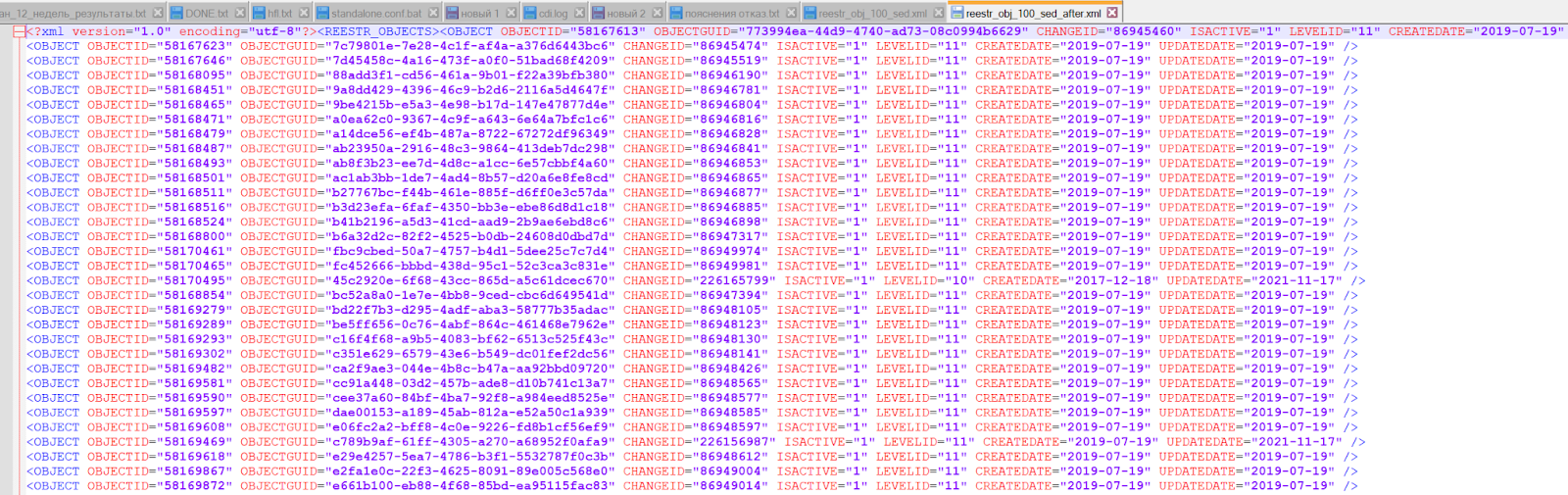Click OBJECTID value "58168487"
The height and width of the screenshot is (495, 1568).
[x=194, y=149]
